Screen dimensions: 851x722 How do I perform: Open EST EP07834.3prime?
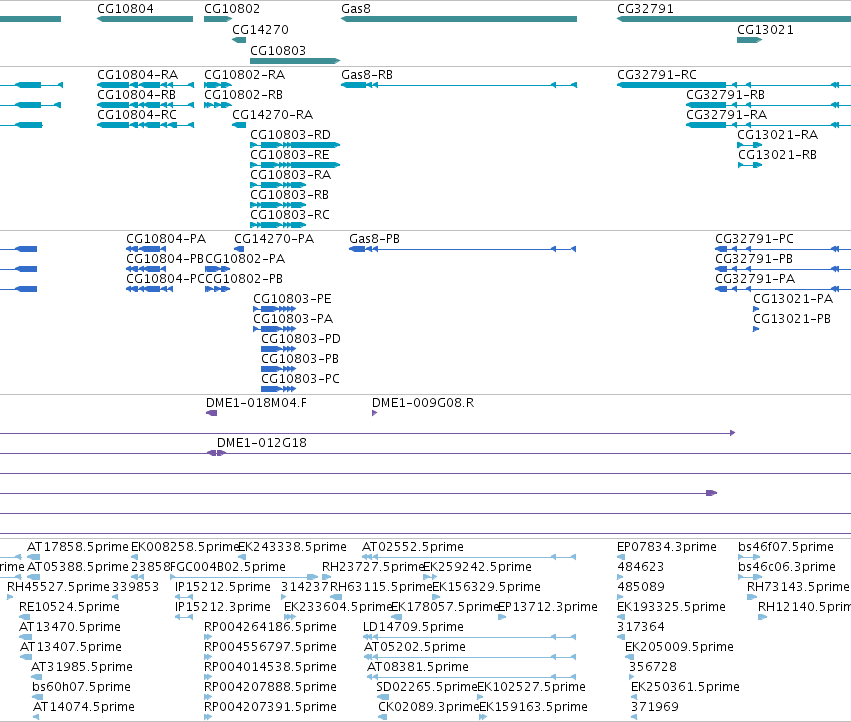coord(621,557)
